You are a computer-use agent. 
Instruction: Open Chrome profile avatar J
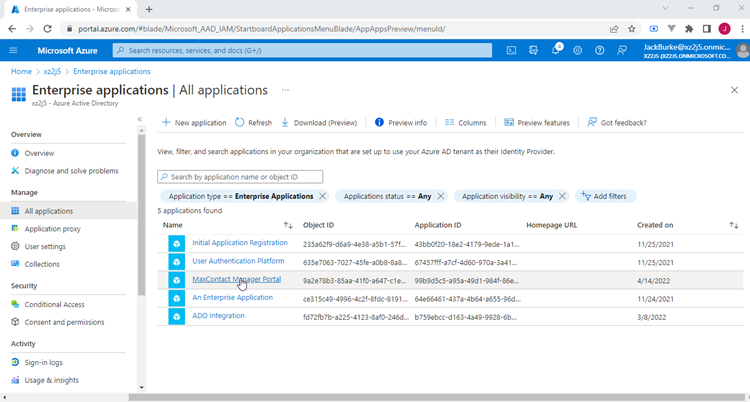(x=725, y=29)
